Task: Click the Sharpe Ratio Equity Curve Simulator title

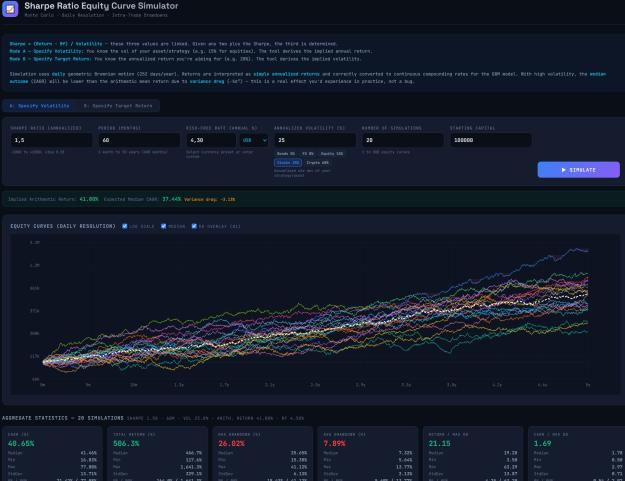Action: point(101,6)
